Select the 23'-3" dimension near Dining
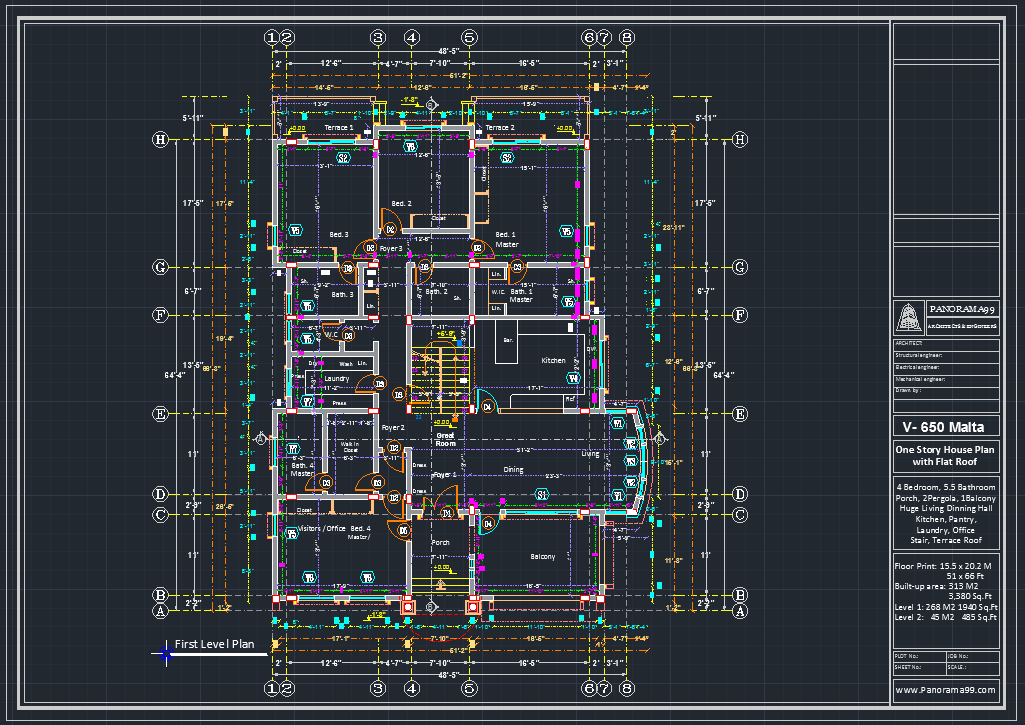The height and width of the screenshot is (725, 1025). [554, 476]
